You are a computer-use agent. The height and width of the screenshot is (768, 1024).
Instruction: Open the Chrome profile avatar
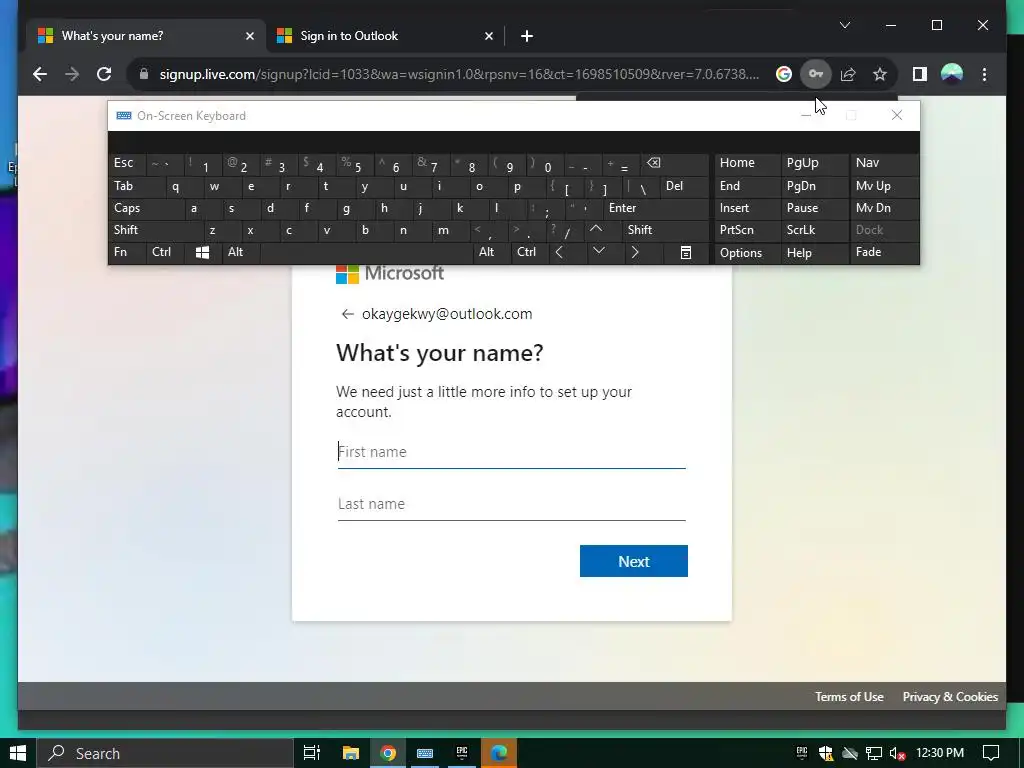point(952,74)
